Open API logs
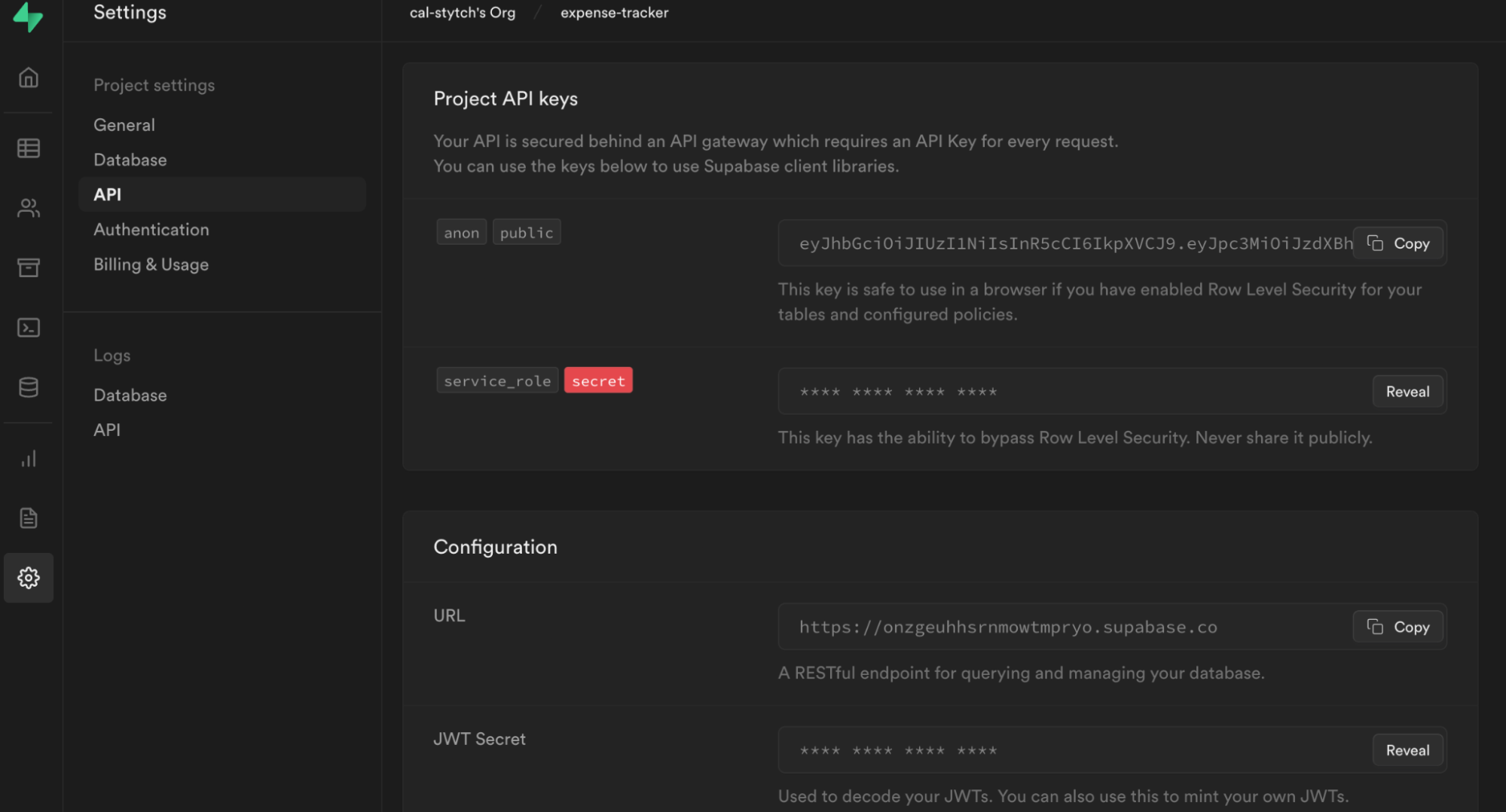The height and width of the screenshot is (812, 1506). [x=107, y=429]
